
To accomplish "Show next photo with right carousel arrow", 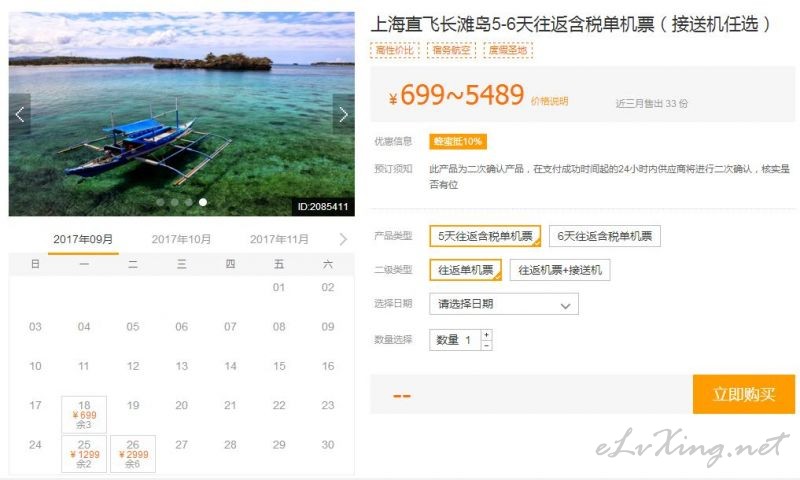I will point(343,114).
